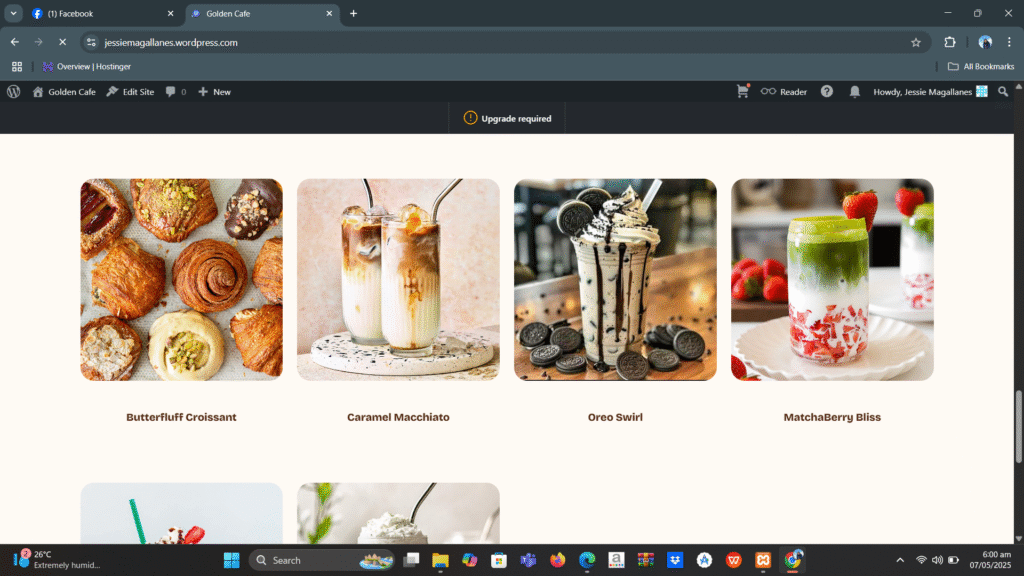The width and height of the screenshot is (1024, 576).
Task: Click the Oreo Swirl product image
Action: [615, 279]
